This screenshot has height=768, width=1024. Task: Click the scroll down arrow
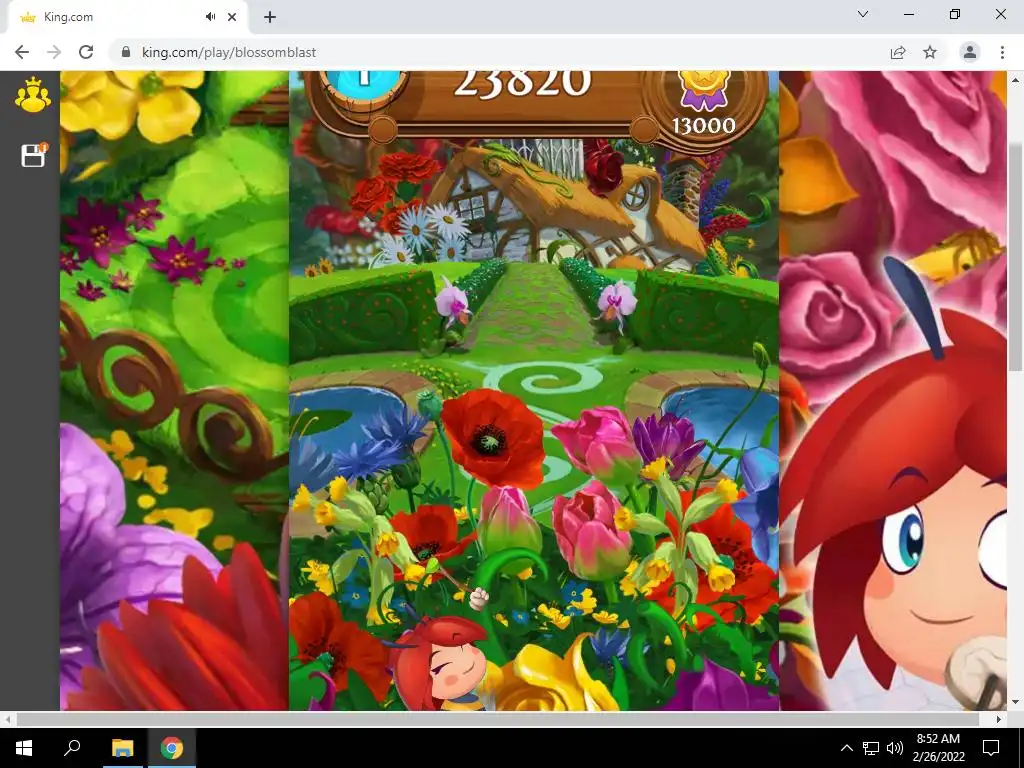click(x=1015, y=703)
